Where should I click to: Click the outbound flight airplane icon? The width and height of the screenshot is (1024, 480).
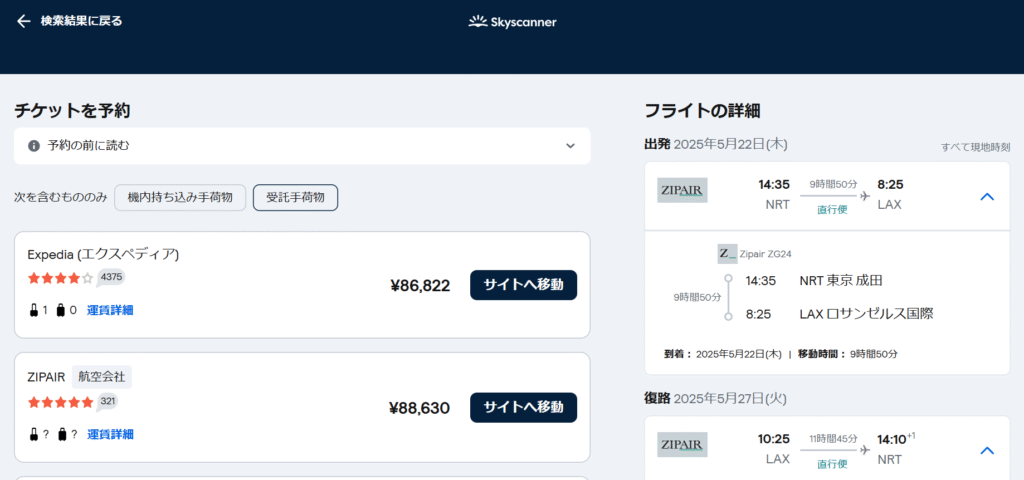tap(865, 196)
